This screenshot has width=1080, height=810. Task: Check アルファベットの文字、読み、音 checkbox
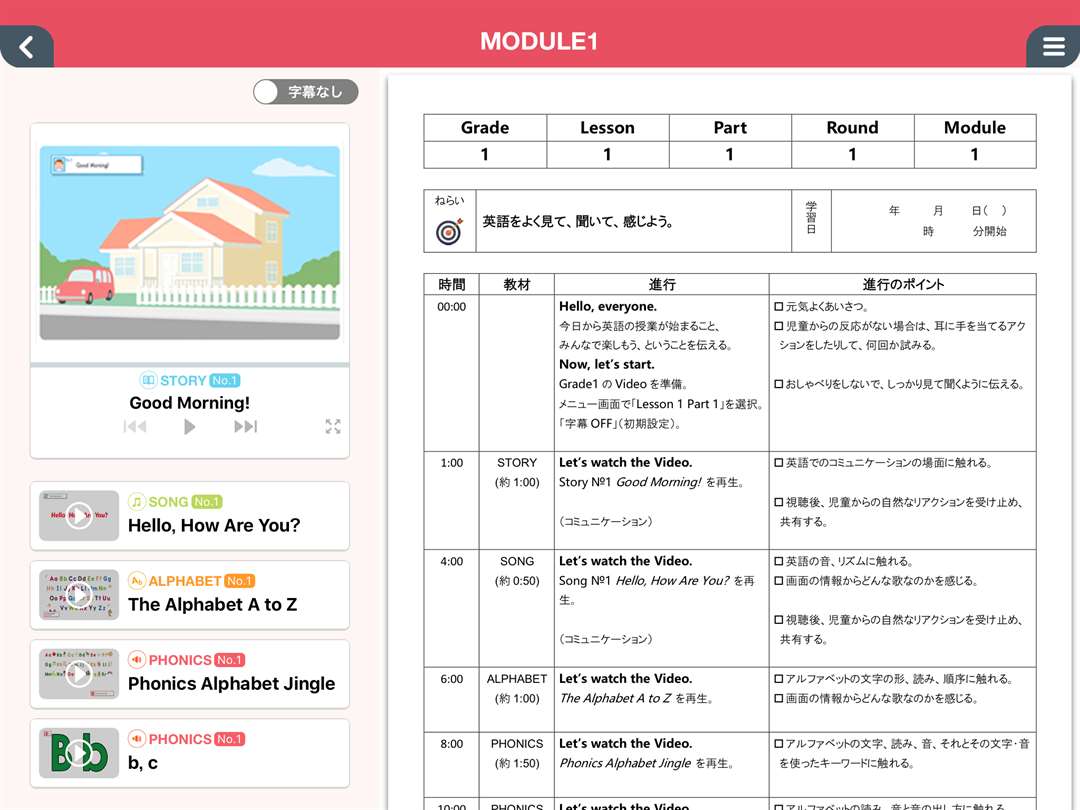(778, 744)
